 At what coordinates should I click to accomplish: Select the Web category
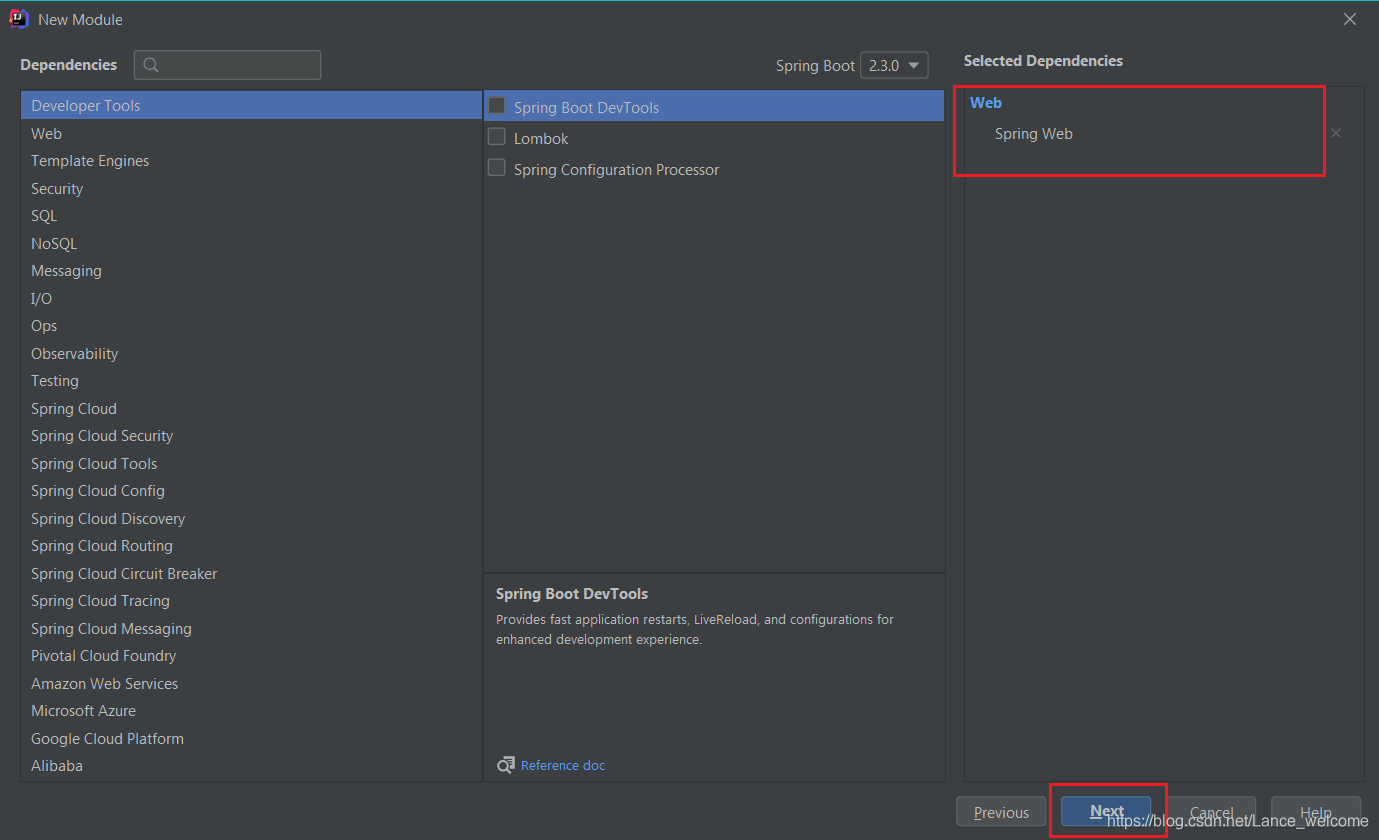(x=251, y=133)
